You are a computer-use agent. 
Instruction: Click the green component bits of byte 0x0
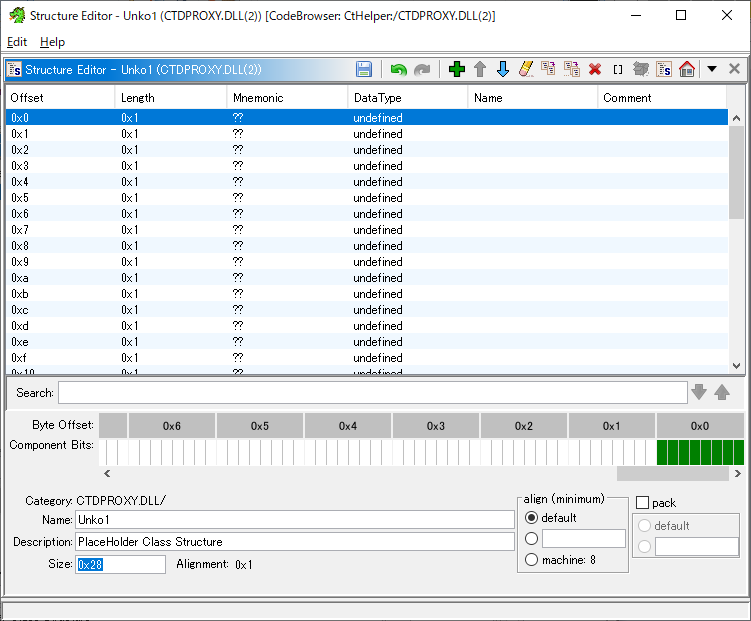coord(700,452)
